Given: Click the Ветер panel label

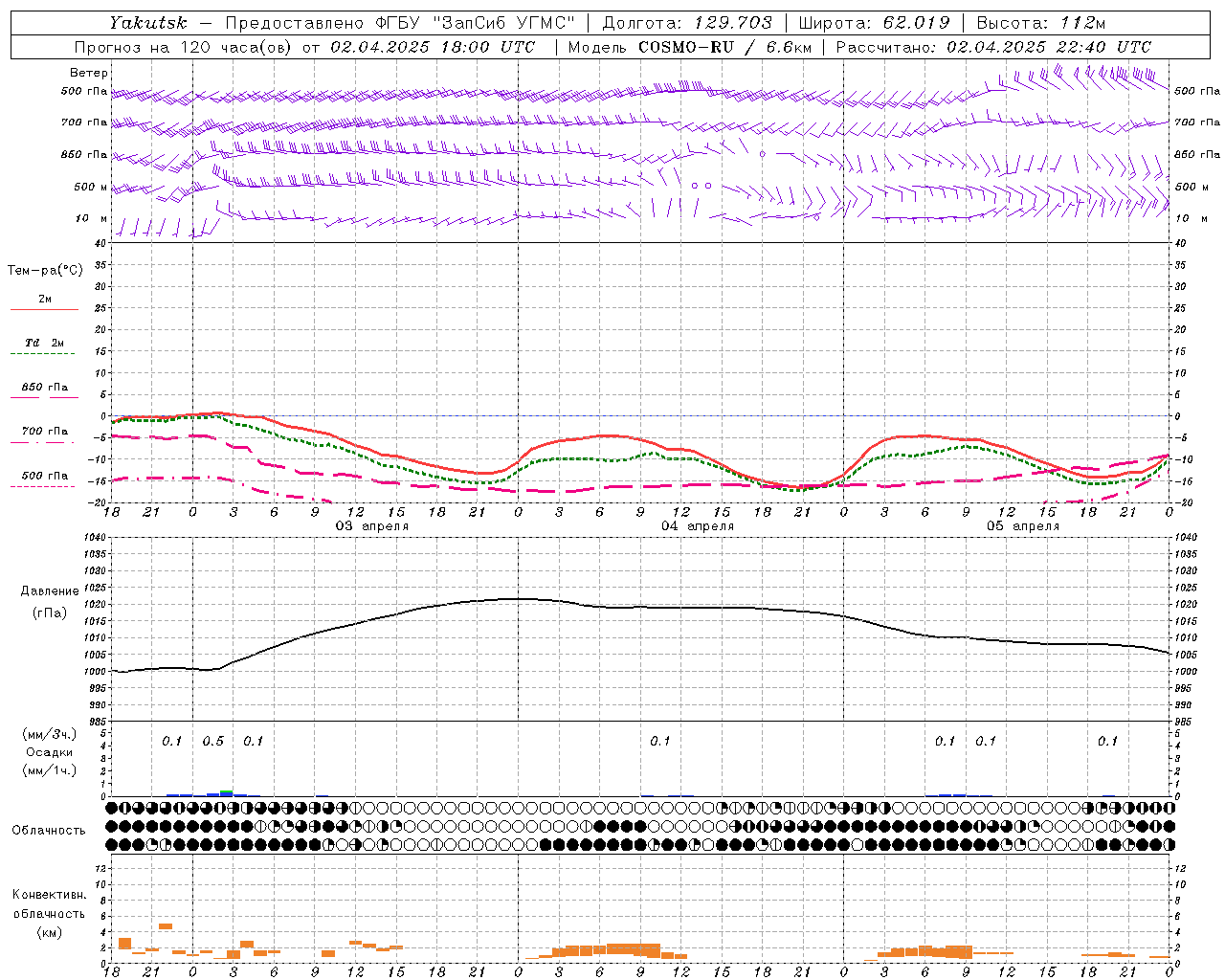Looking at the screenshot, I should 89,73.
